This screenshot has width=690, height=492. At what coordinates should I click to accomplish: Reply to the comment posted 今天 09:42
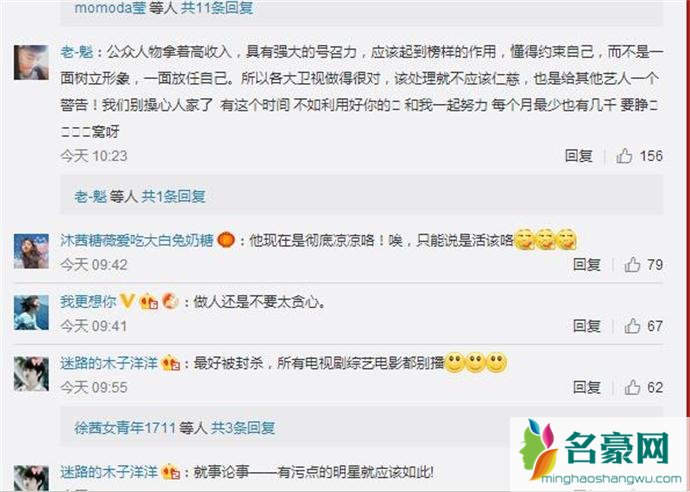(x=587, y=264)
